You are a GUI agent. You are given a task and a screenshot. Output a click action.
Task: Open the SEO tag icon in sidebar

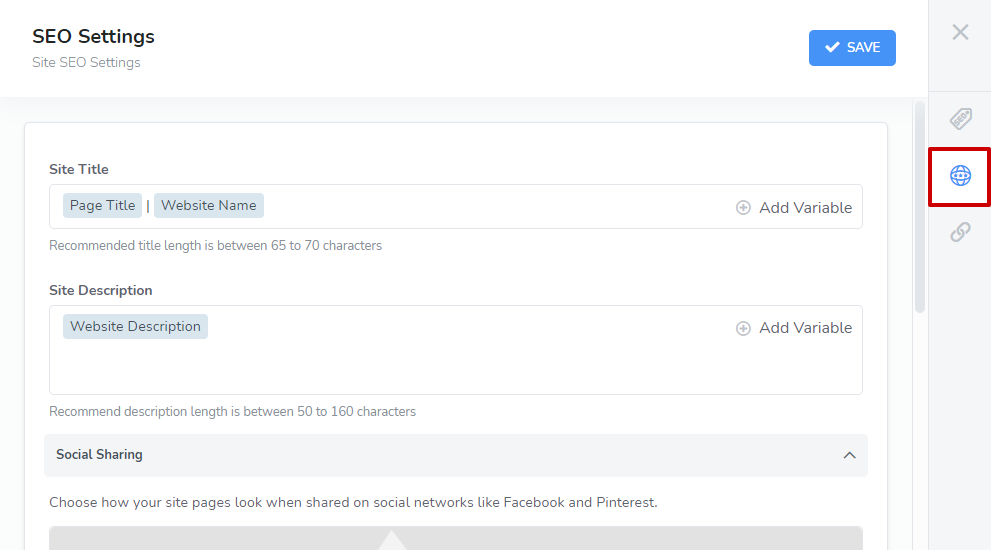point(960,119)
